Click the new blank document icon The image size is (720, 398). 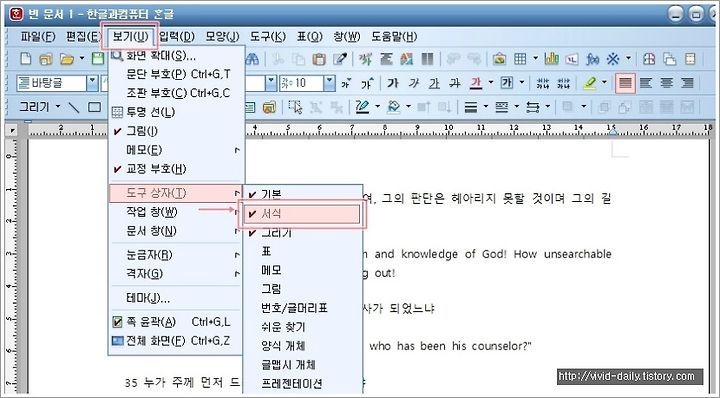click(26, 59)
